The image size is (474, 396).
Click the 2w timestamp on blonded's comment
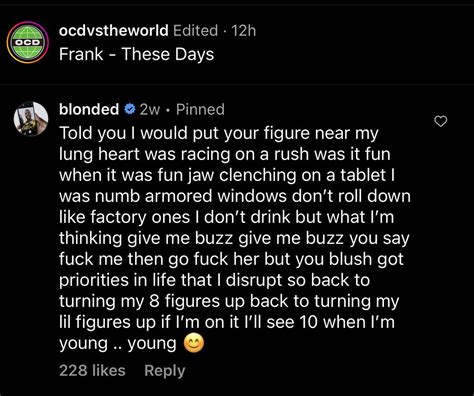[150, 110]
